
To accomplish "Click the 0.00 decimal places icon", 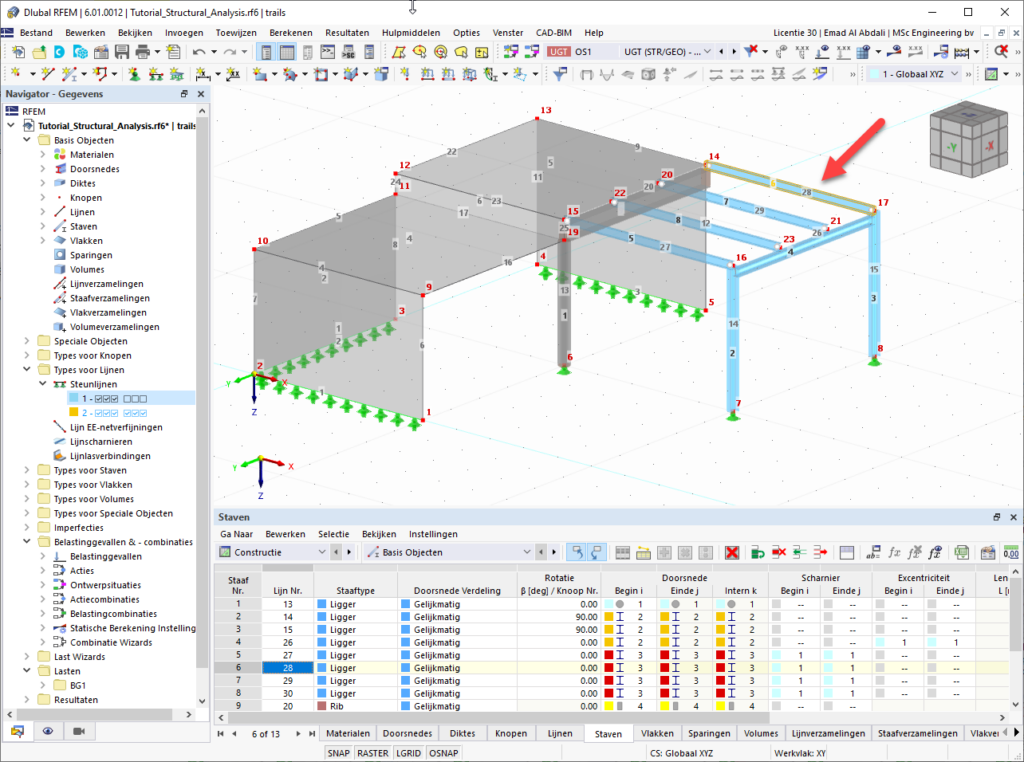I will coord(1011,552).
